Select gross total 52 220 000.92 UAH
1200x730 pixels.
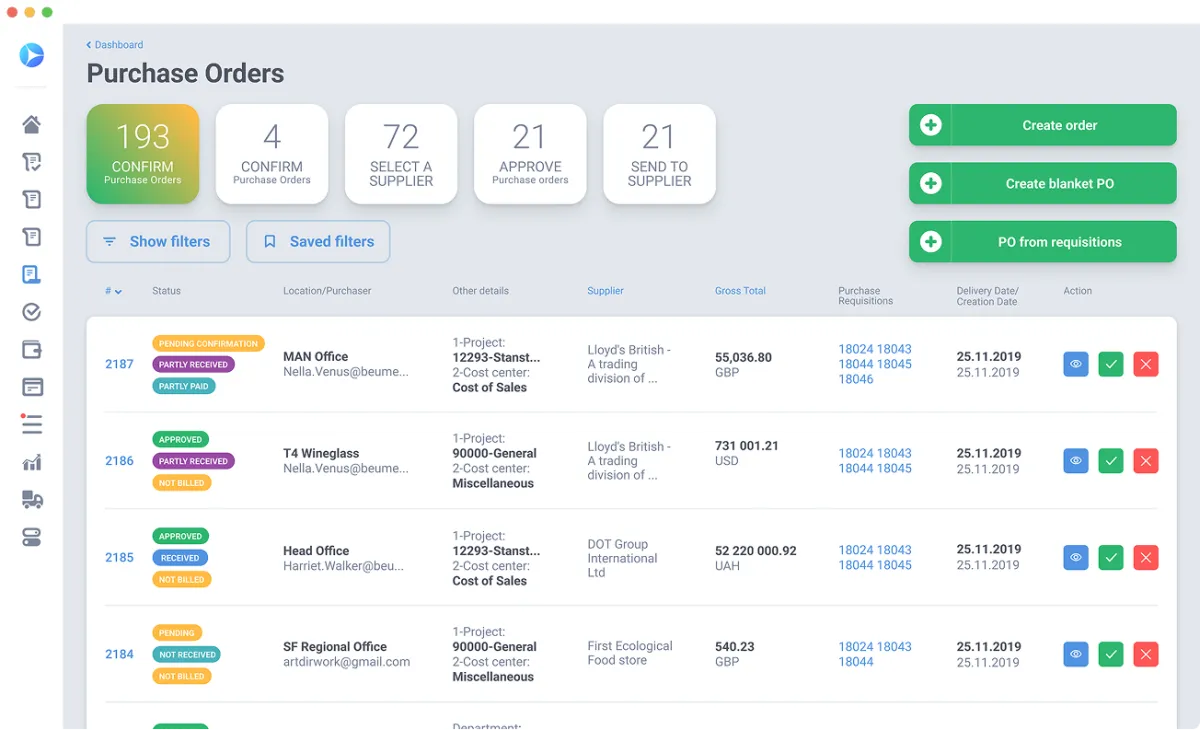coord(756,558)
